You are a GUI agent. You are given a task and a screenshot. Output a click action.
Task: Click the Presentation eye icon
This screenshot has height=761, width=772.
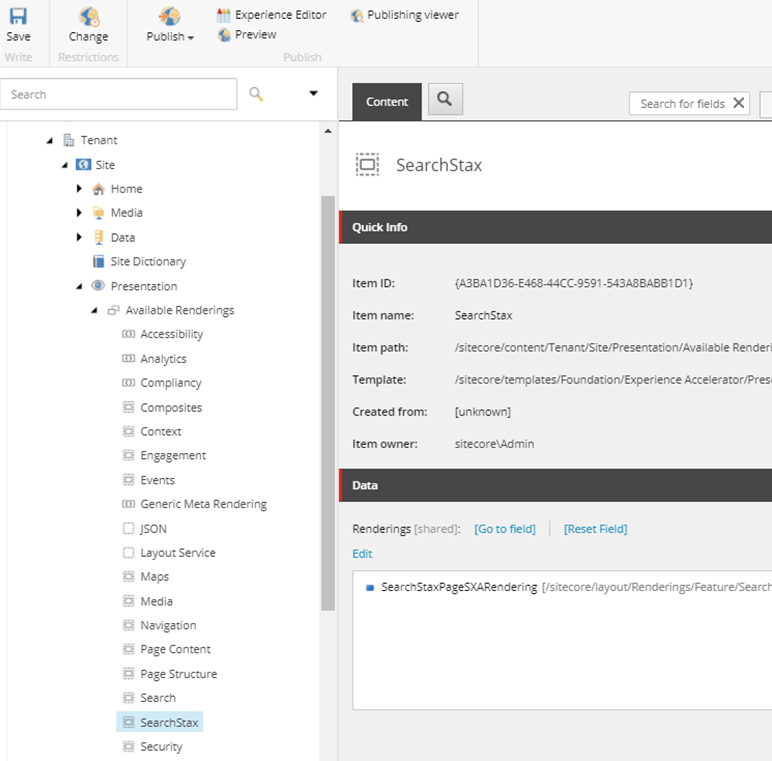tap(98, 285)
